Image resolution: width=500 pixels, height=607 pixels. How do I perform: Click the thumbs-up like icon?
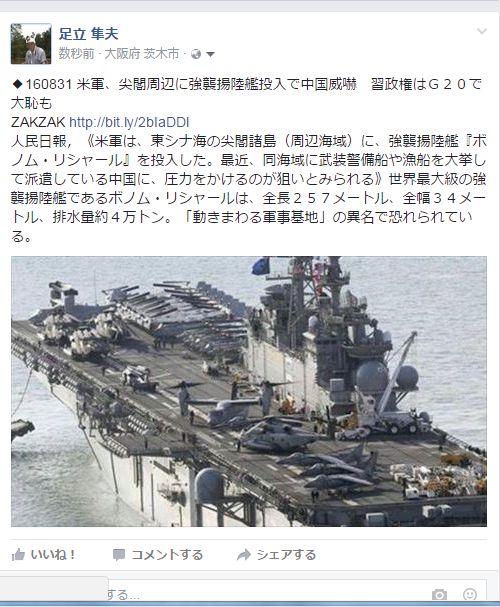point(18,555)
